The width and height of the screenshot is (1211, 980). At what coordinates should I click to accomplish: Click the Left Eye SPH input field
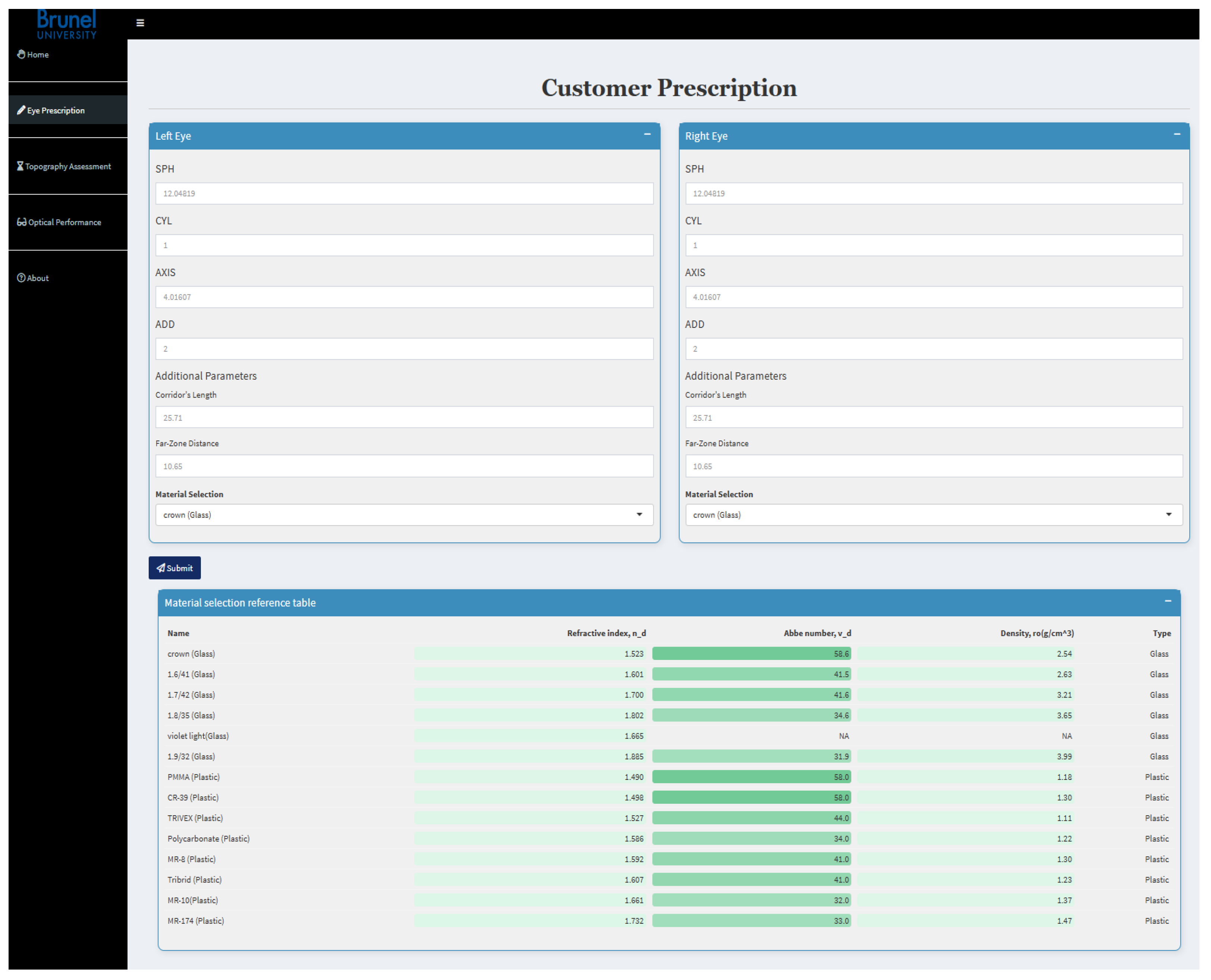pyautogui.click(x=404, y=194)
